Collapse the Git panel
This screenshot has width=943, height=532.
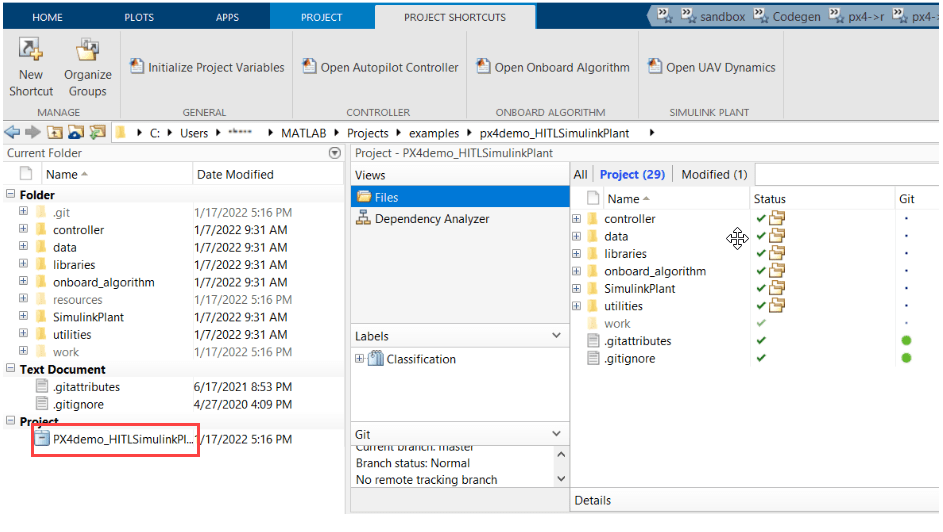[556, 433]
